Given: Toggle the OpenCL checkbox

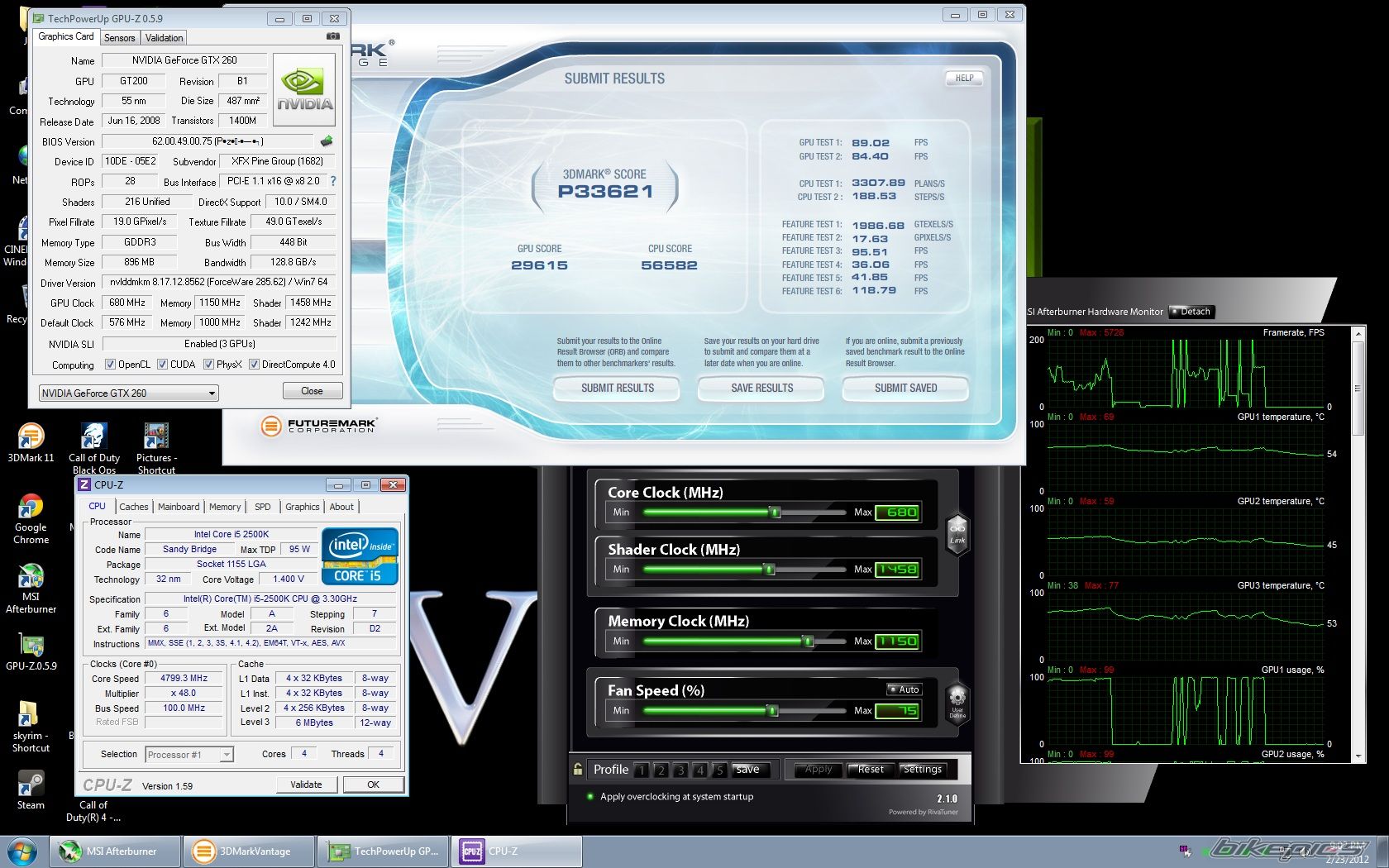Looking at the screenshot, I should point(110,365).
